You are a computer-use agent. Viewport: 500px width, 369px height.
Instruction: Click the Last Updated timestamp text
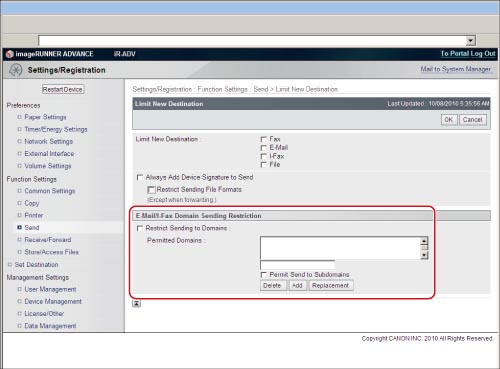point(438,104)
